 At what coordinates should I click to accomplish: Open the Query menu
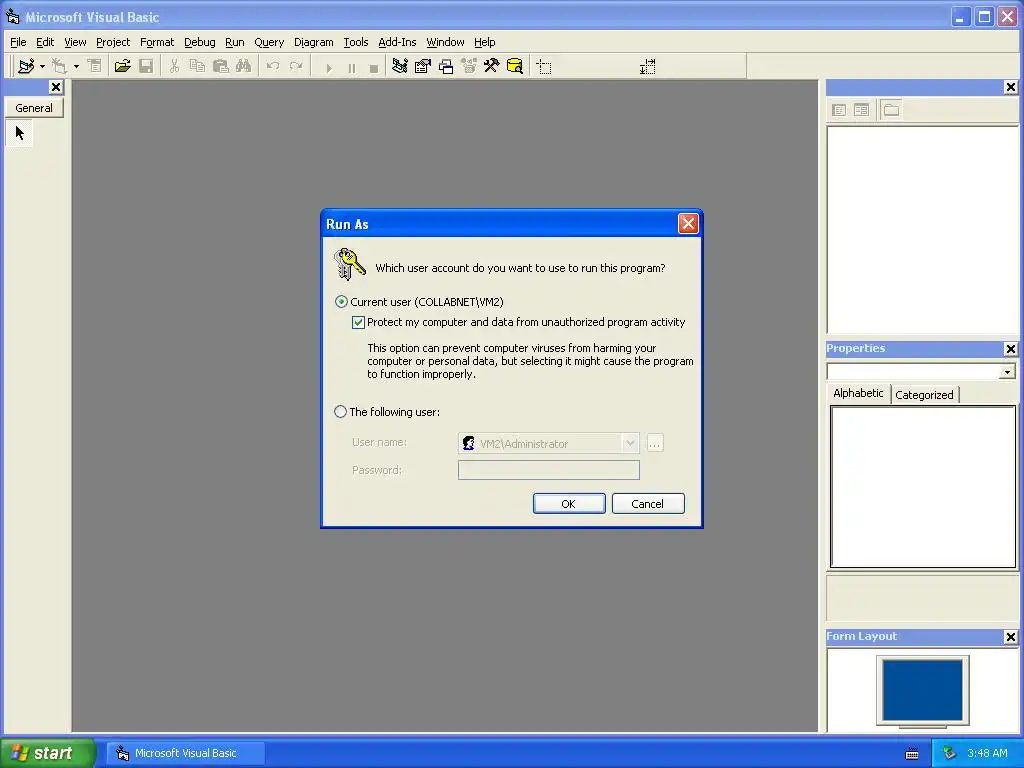click(269, 42)
